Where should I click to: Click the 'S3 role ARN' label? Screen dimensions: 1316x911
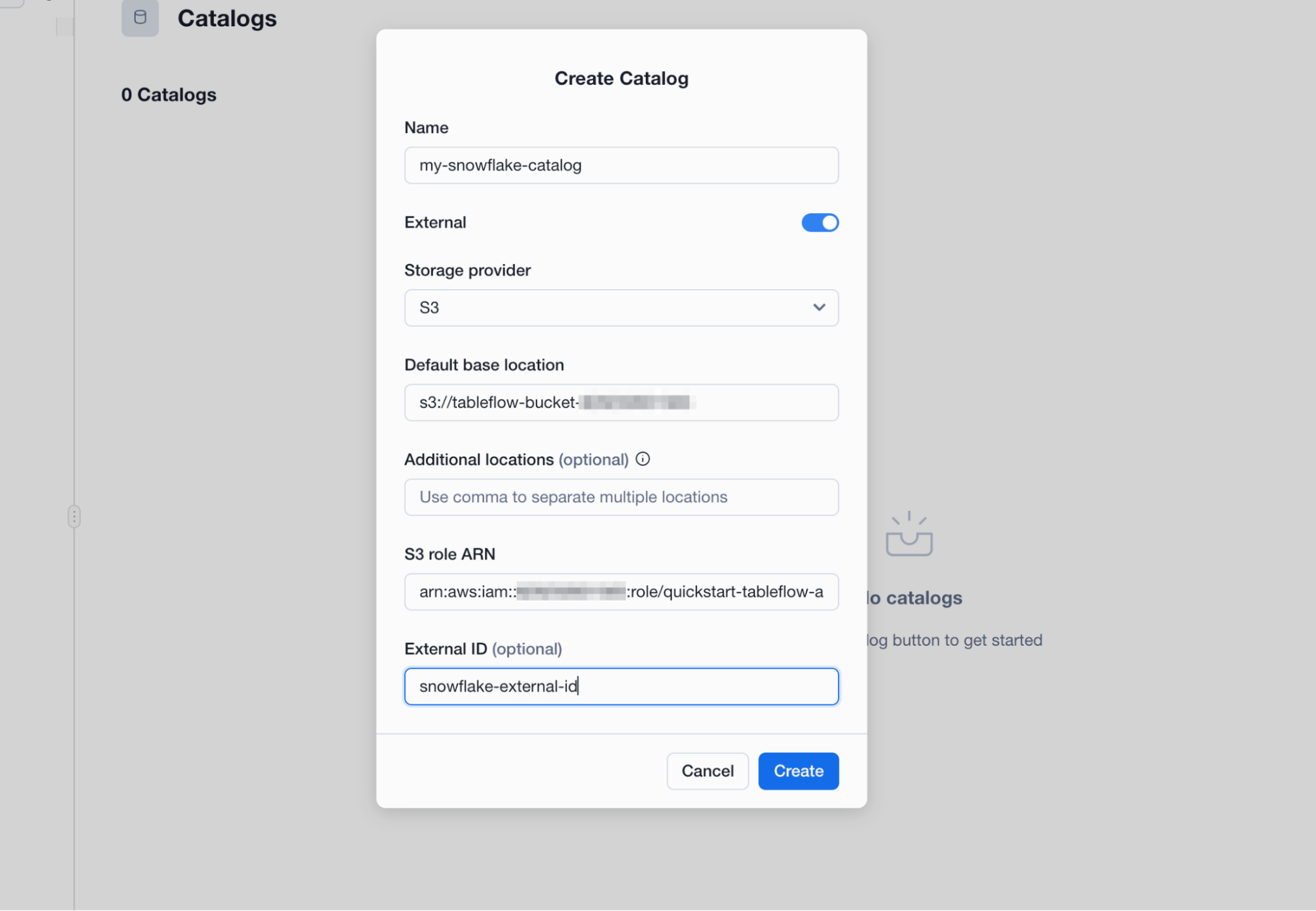coord(450,554)
